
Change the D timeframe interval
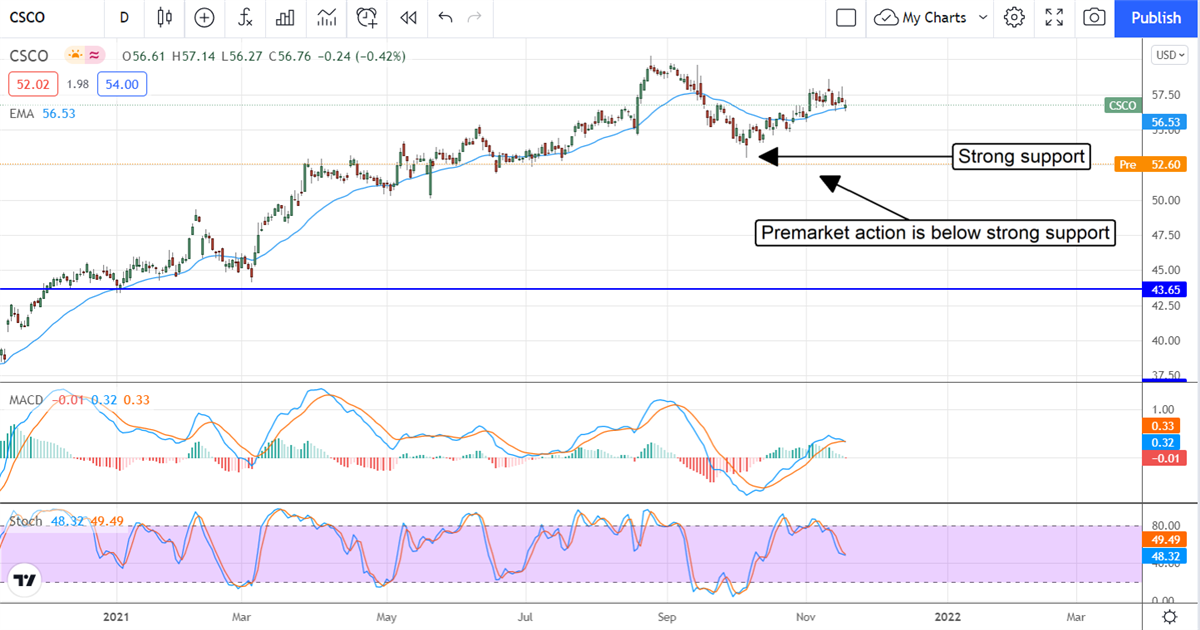click(124, 17)
